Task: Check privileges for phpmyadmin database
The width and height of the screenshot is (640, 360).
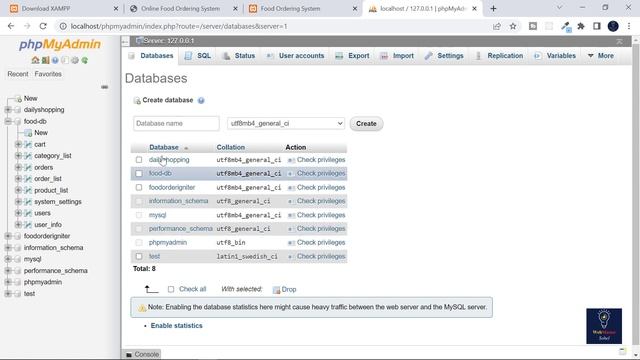Action: pyautogui.click(x=317, y=242)
